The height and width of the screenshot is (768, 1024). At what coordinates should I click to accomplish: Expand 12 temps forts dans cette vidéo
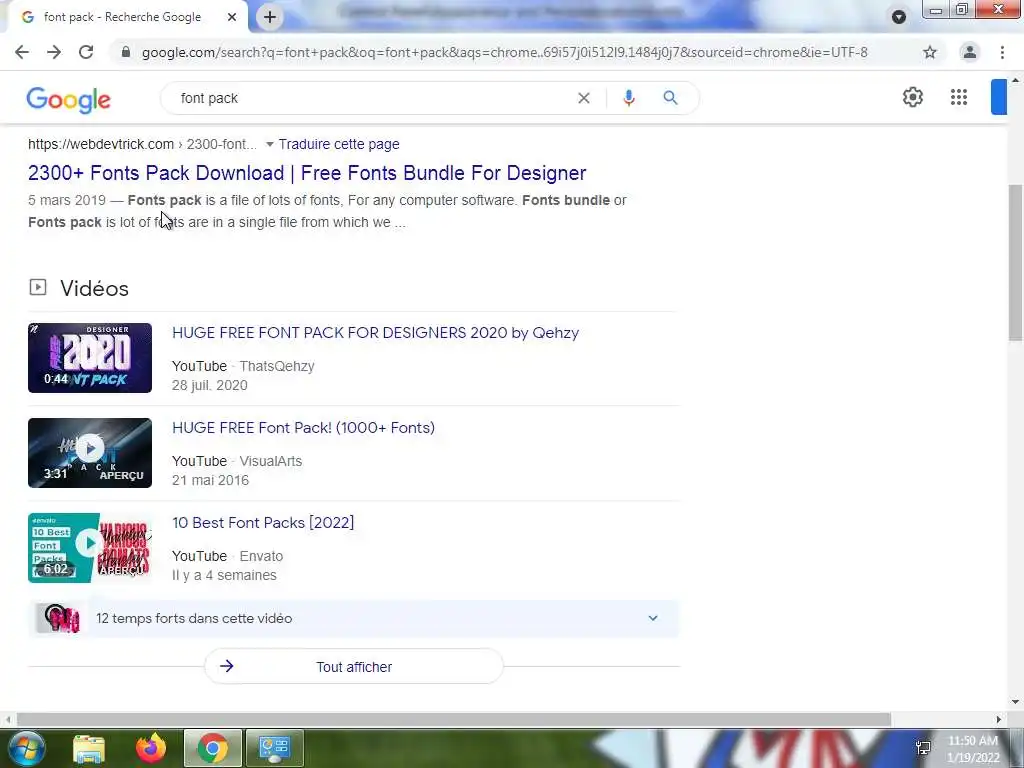[353, 618]
